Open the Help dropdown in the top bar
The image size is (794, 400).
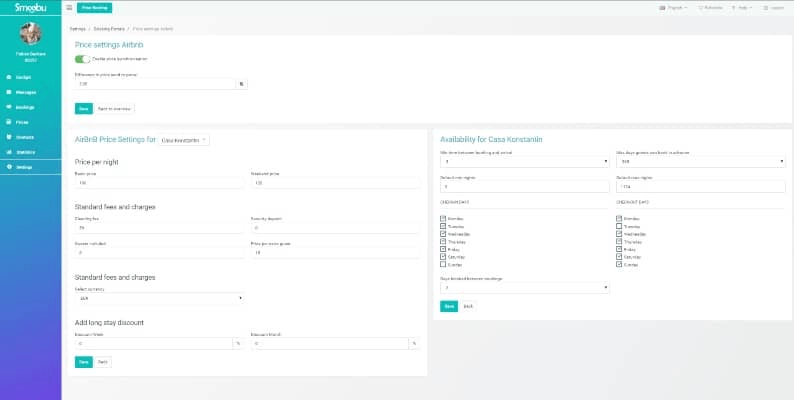pyautogui.click(x=742, y=8)
